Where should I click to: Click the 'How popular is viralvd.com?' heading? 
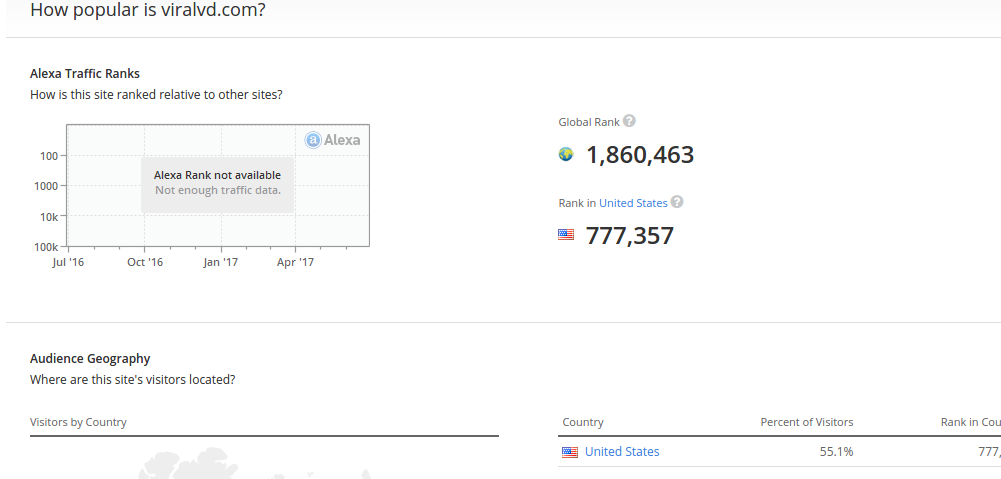pos(147,10)
